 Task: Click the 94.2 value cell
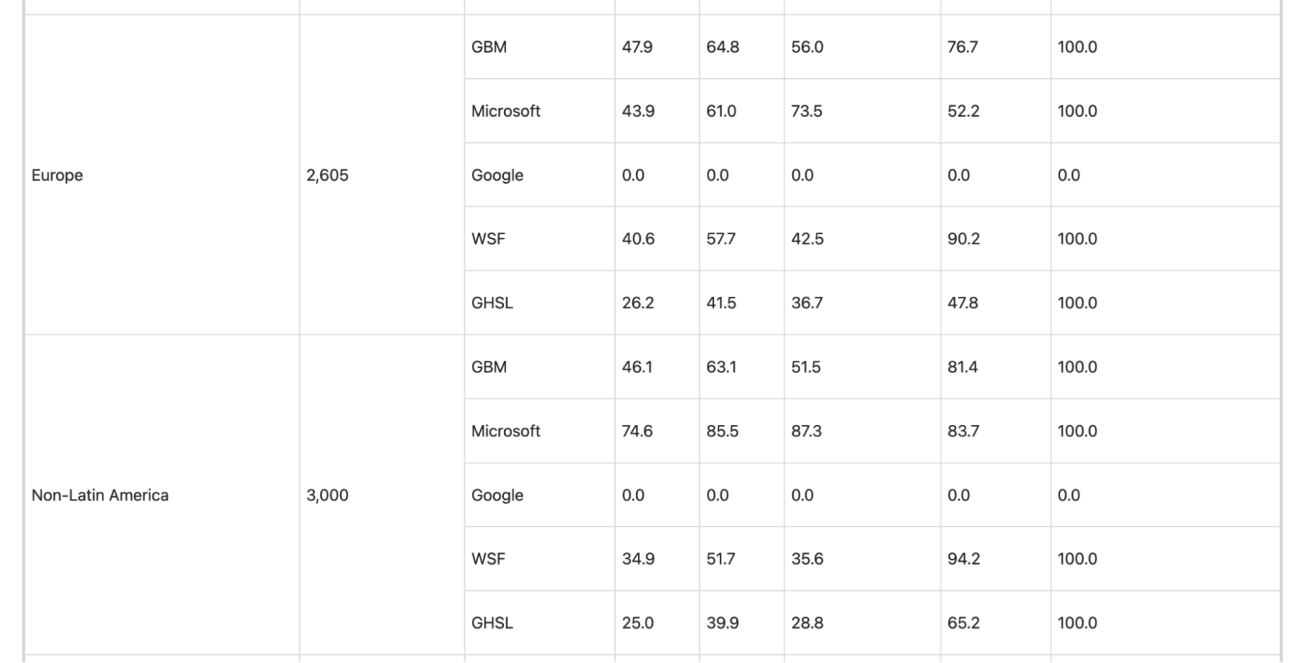[x=963, y=559]
